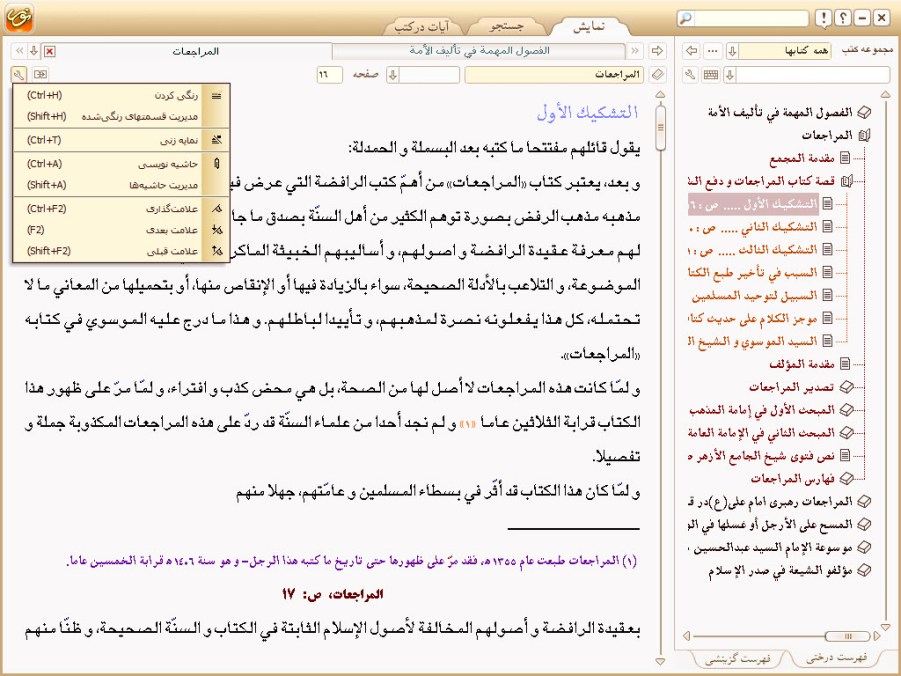This screenshot has width=901, height=676.
Task: Click the tree horizontal scrollbar left arrow
Action: pos(686,636)
